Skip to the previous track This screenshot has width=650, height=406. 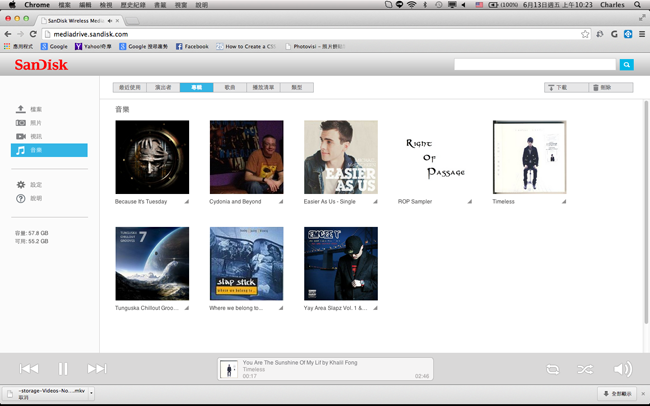[29, 369]
